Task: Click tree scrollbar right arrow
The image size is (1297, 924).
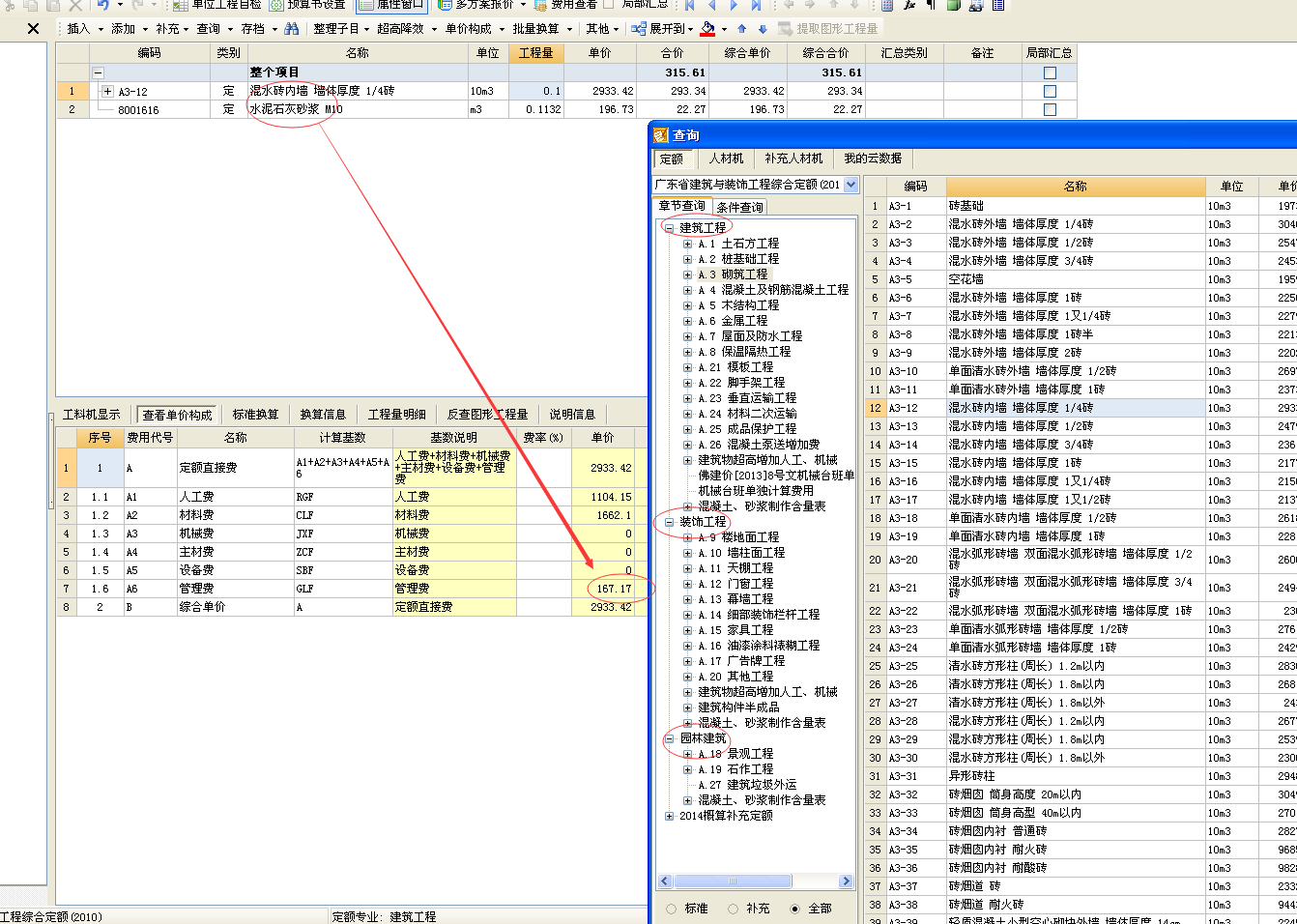Action: tap(846, 881)
